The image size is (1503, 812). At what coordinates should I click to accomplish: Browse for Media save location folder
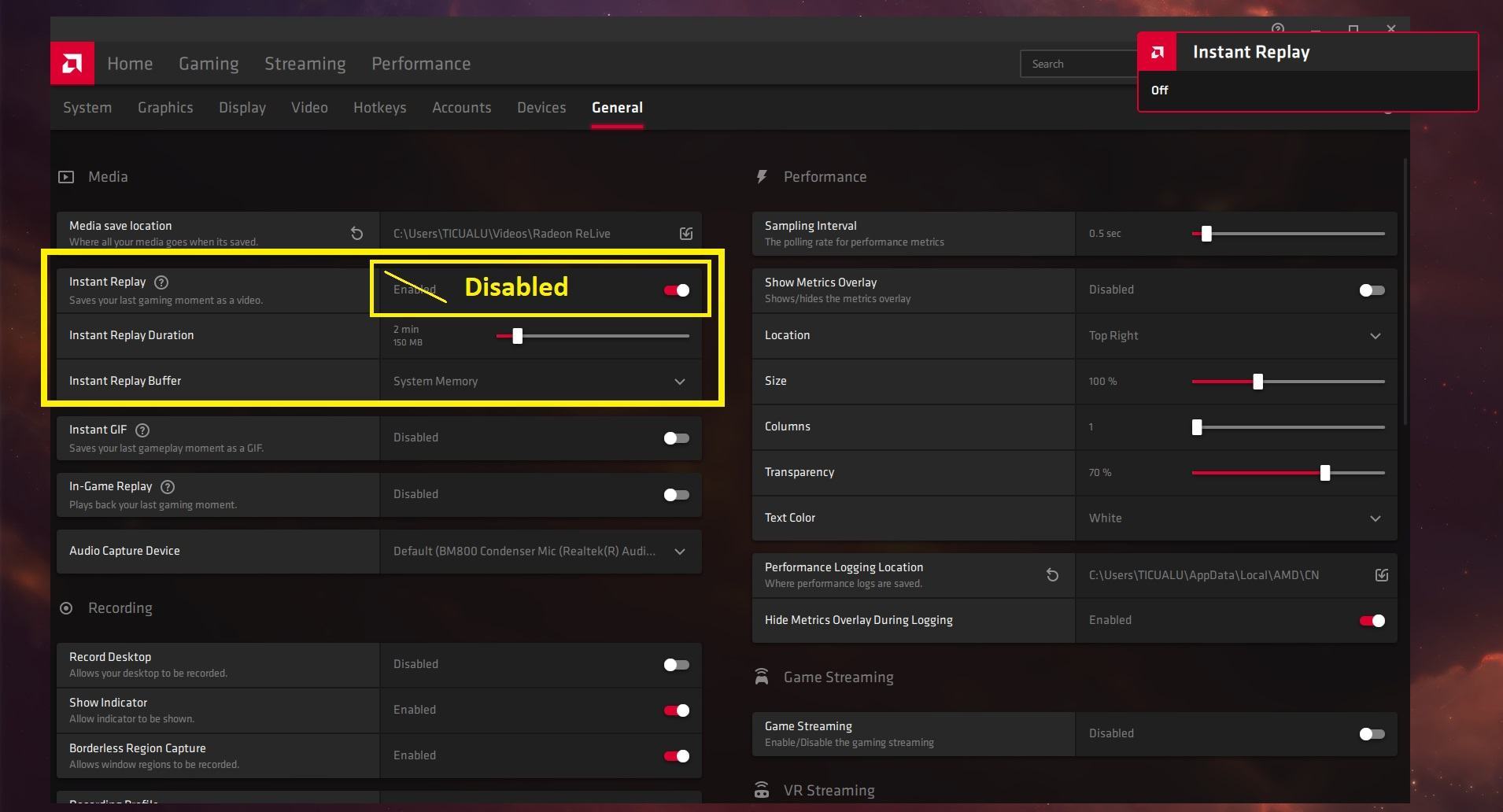[x=686, y=234]
